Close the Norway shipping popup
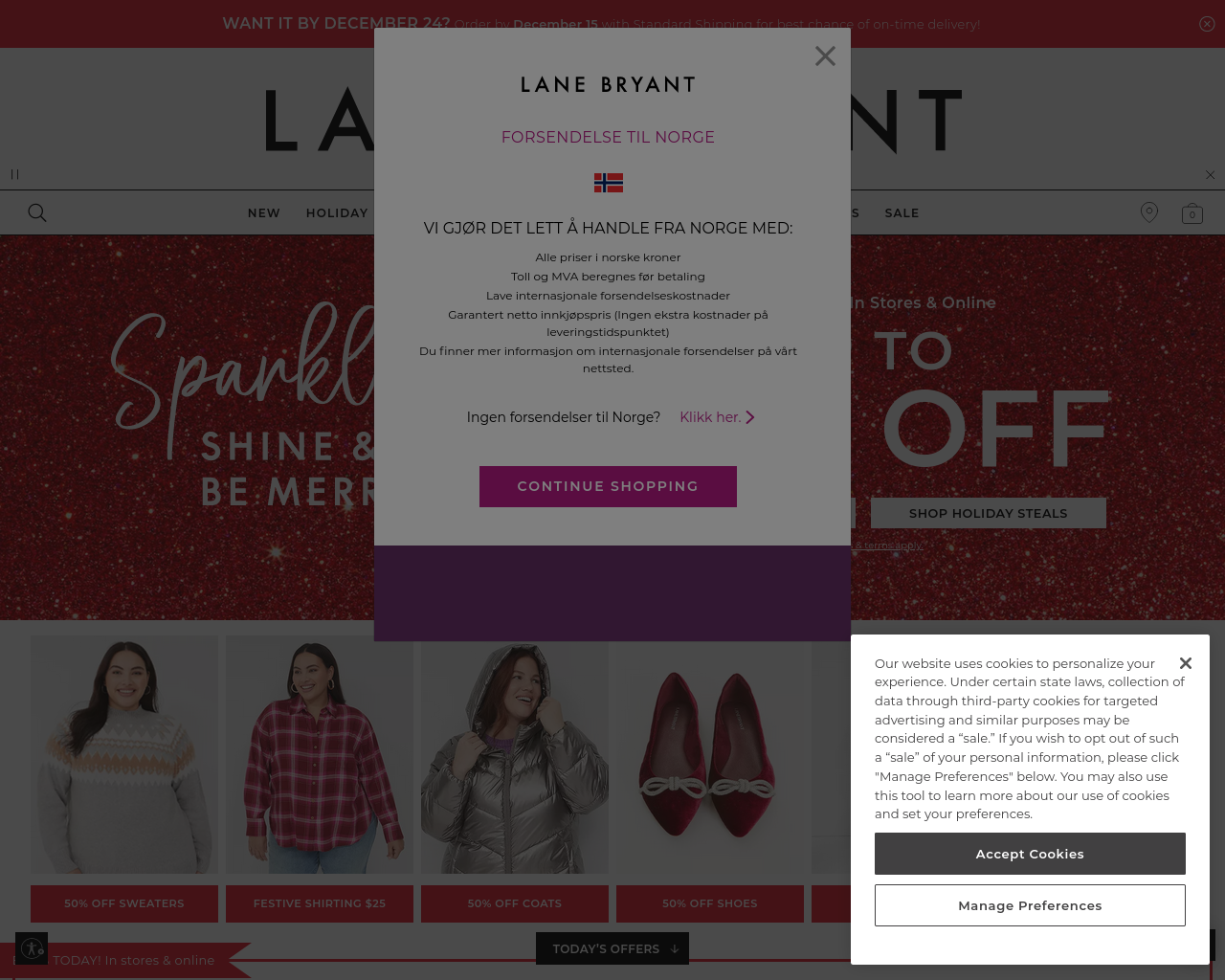This screenshot has width=1225, height=980. pyautogui.click(x=825, y=56)
